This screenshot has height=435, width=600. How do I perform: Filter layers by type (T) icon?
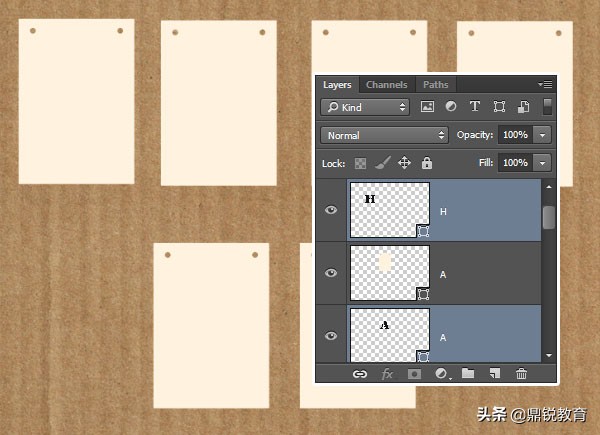point(474,107)
